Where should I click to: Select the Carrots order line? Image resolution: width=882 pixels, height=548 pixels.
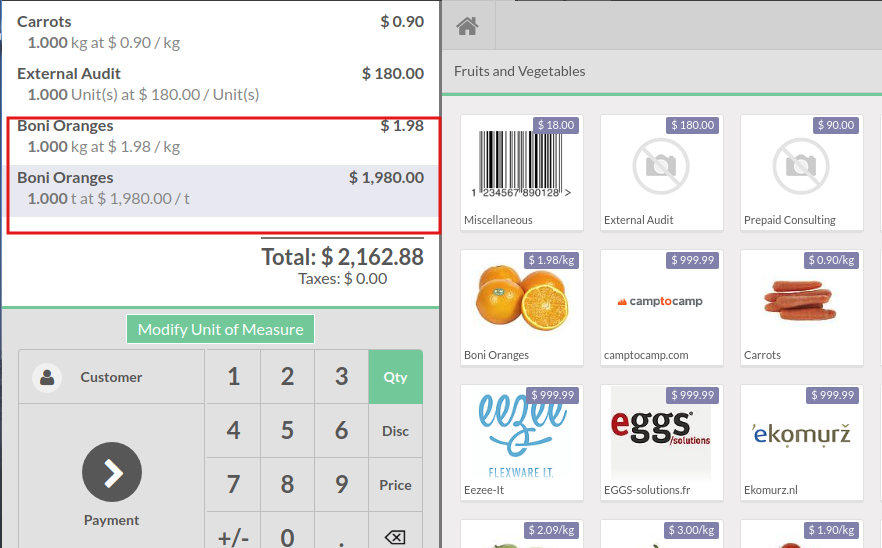[220, 32]
